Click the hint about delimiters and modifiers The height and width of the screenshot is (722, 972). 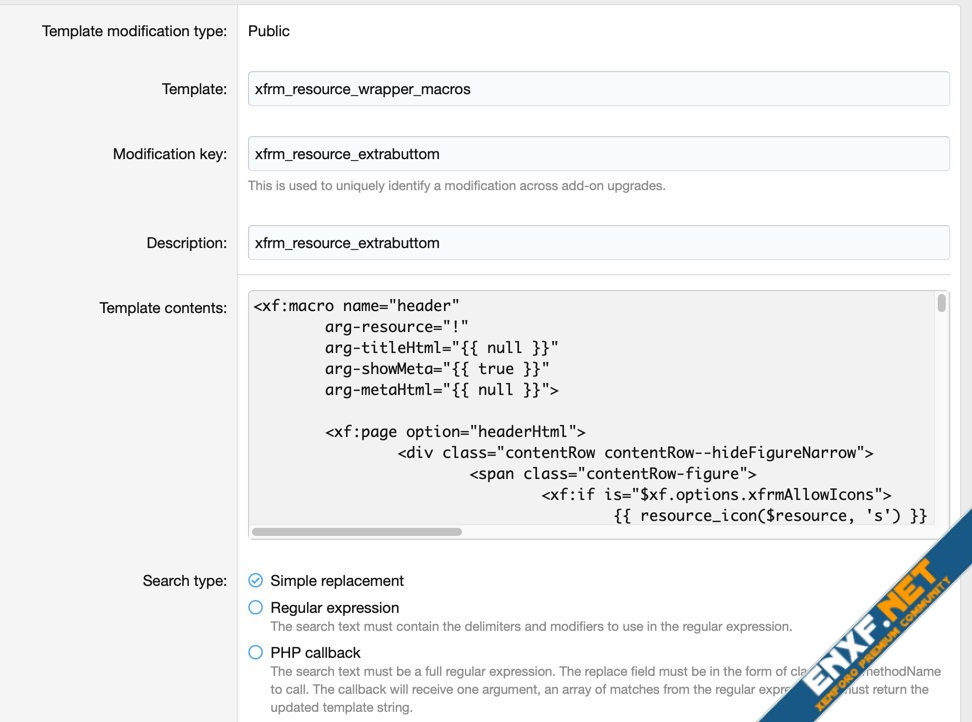coord(531,627)
